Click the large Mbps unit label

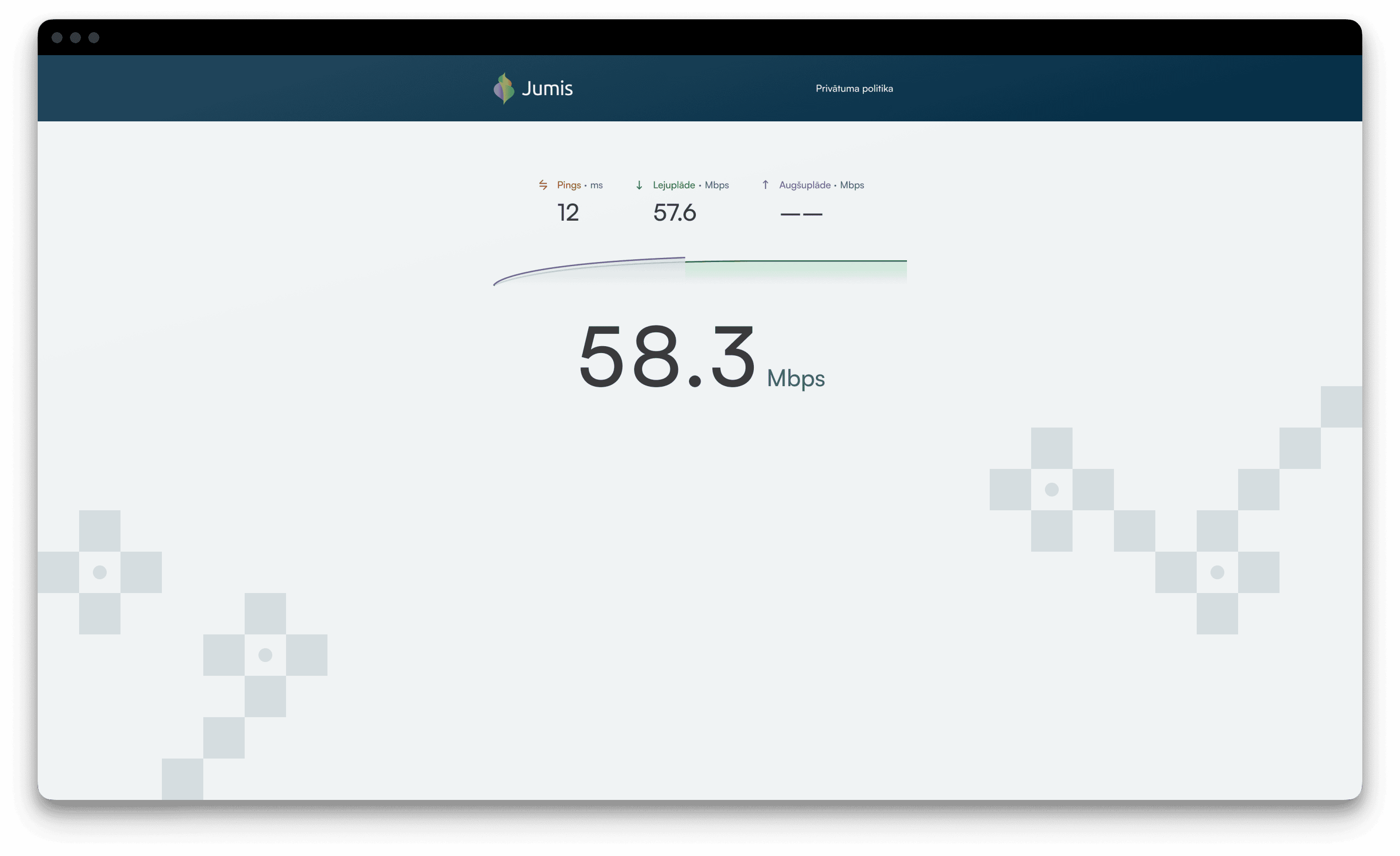pyautogui.click(x=796, y=378)
